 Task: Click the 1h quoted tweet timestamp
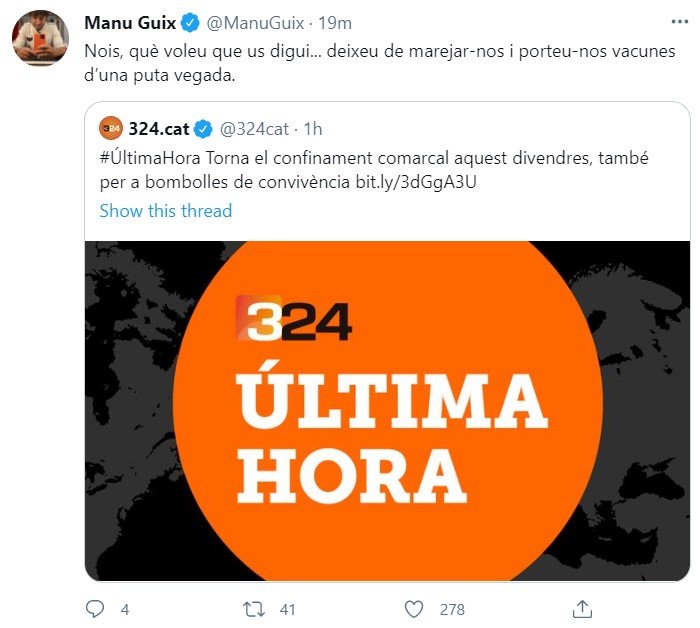pos(313,129)
